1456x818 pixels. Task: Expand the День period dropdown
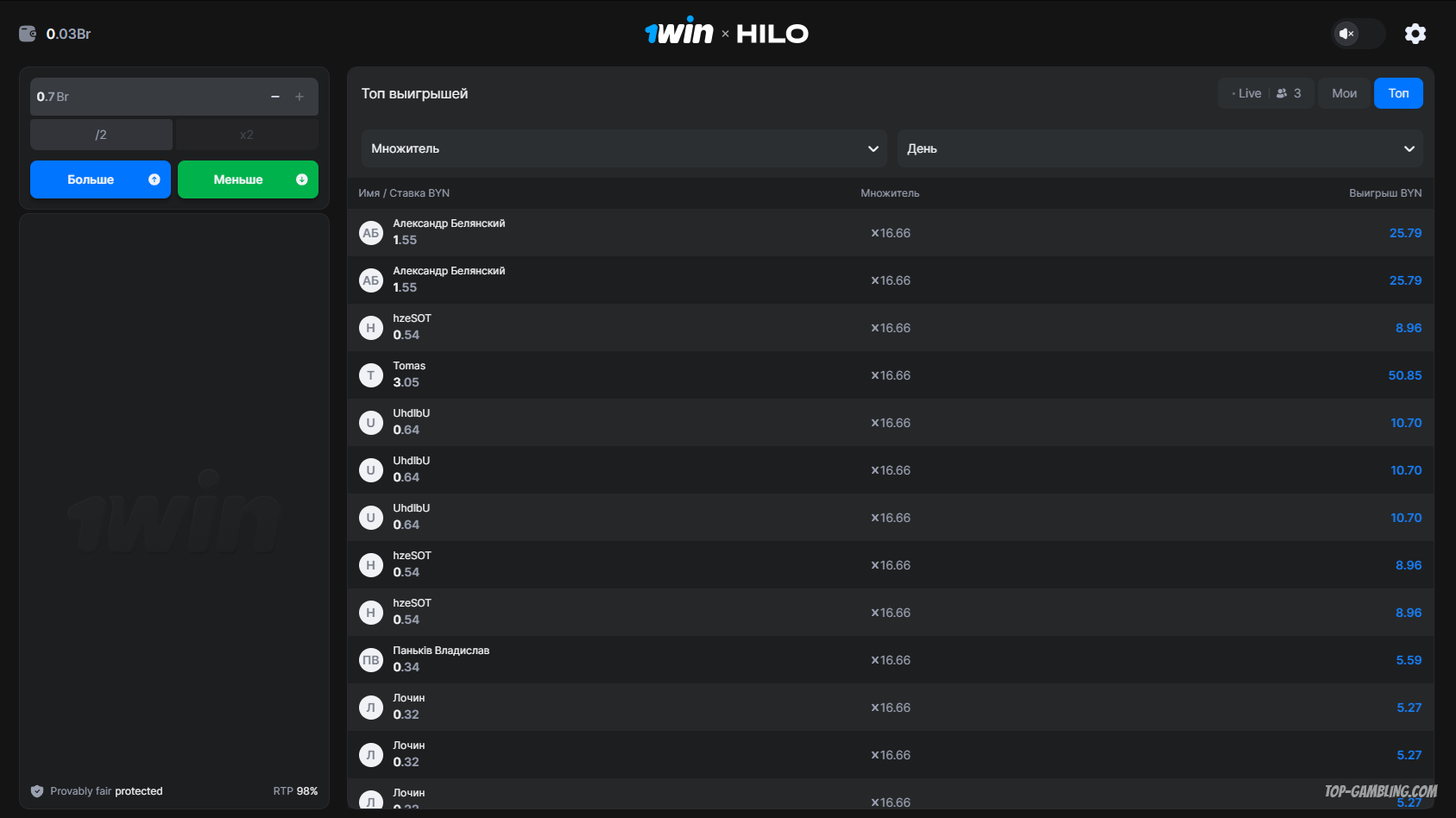[1160, 148]
